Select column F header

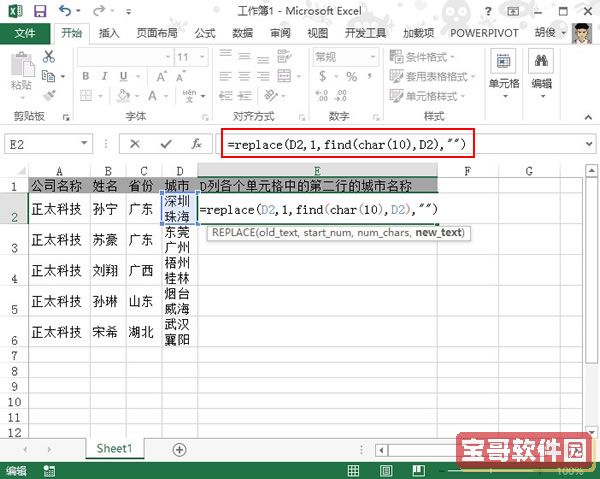click(468, 171)
